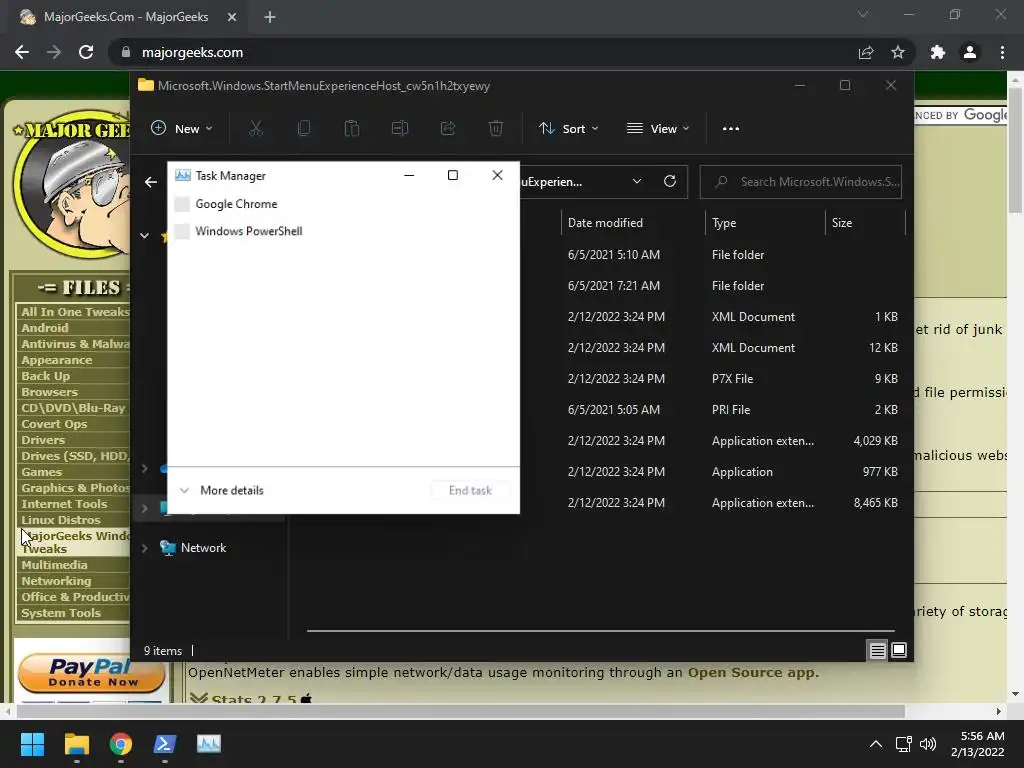Open Task Manager from the taskbar
Viewport: 1024px width, 768px height.
[x=209, y=744]
